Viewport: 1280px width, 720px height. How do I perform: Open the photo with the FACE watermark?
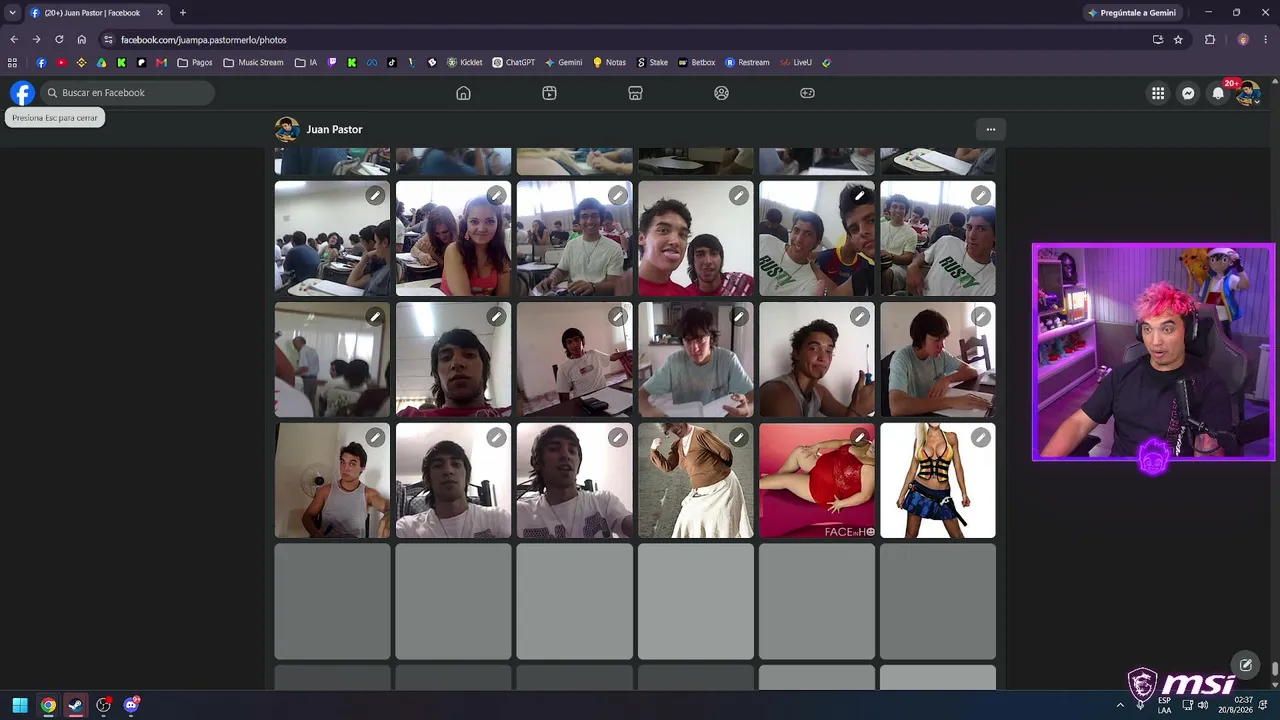point(817,480)
